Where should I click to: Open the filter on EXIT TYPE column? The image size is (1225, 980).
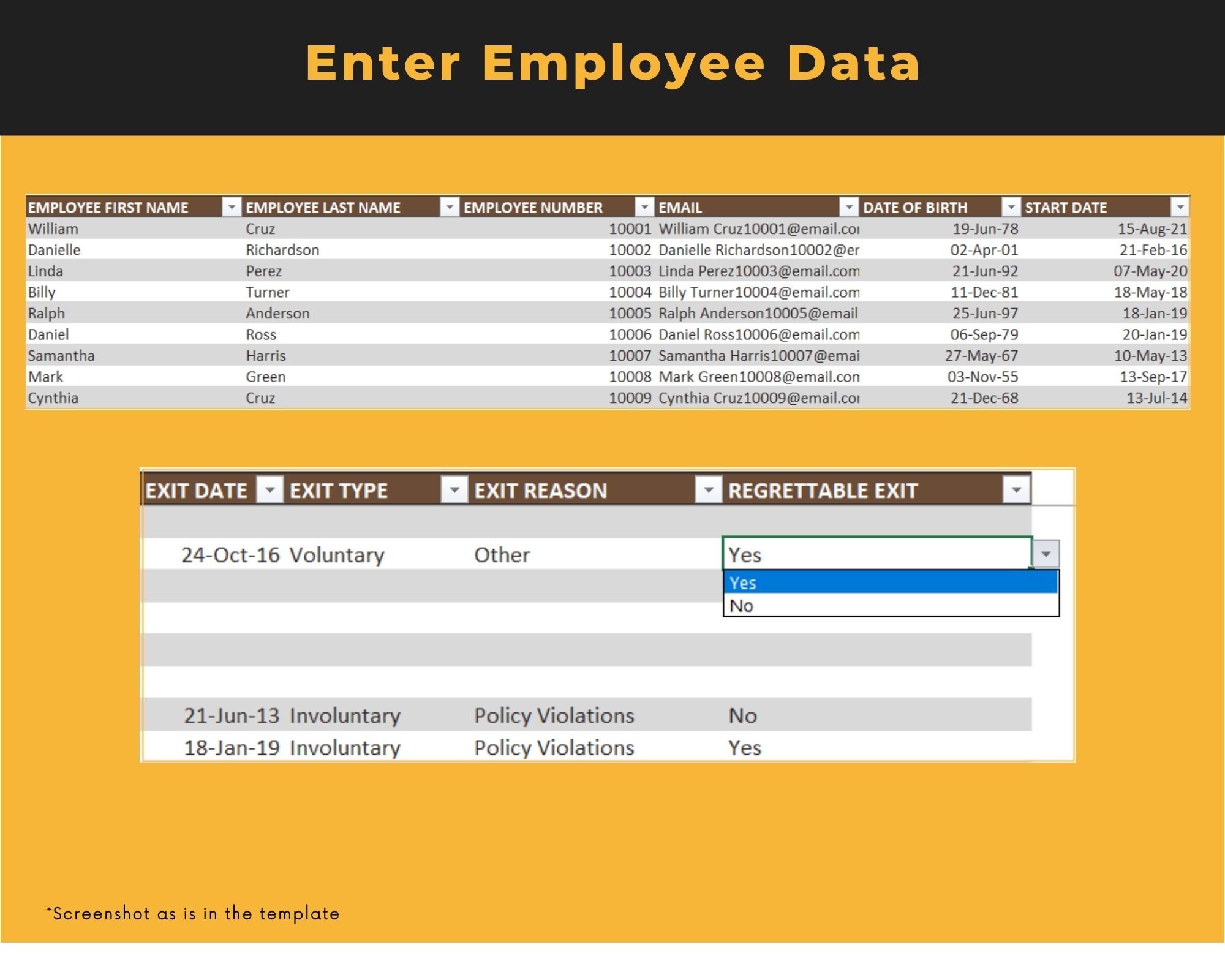(x=453, y=490)
